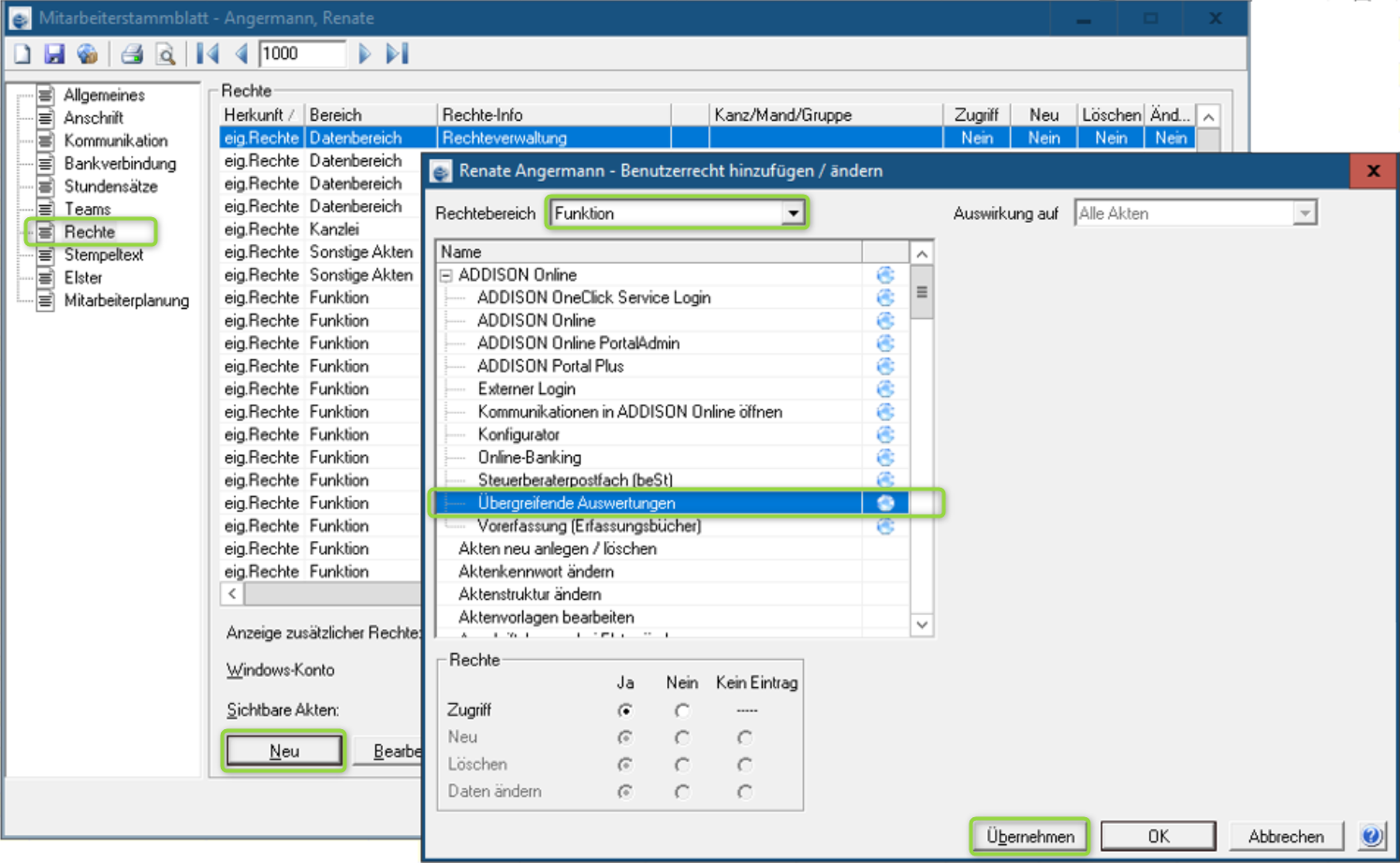The height and width of the screenshot is (863, 1400).
Task: Click the New document icon in toolbar
Action: point(22,54)
